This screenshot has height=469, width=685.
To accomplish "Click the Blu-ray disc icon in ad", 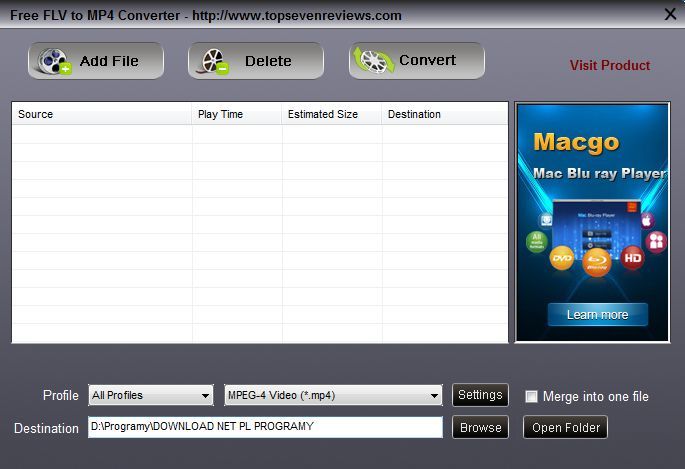I will [596, 262].
